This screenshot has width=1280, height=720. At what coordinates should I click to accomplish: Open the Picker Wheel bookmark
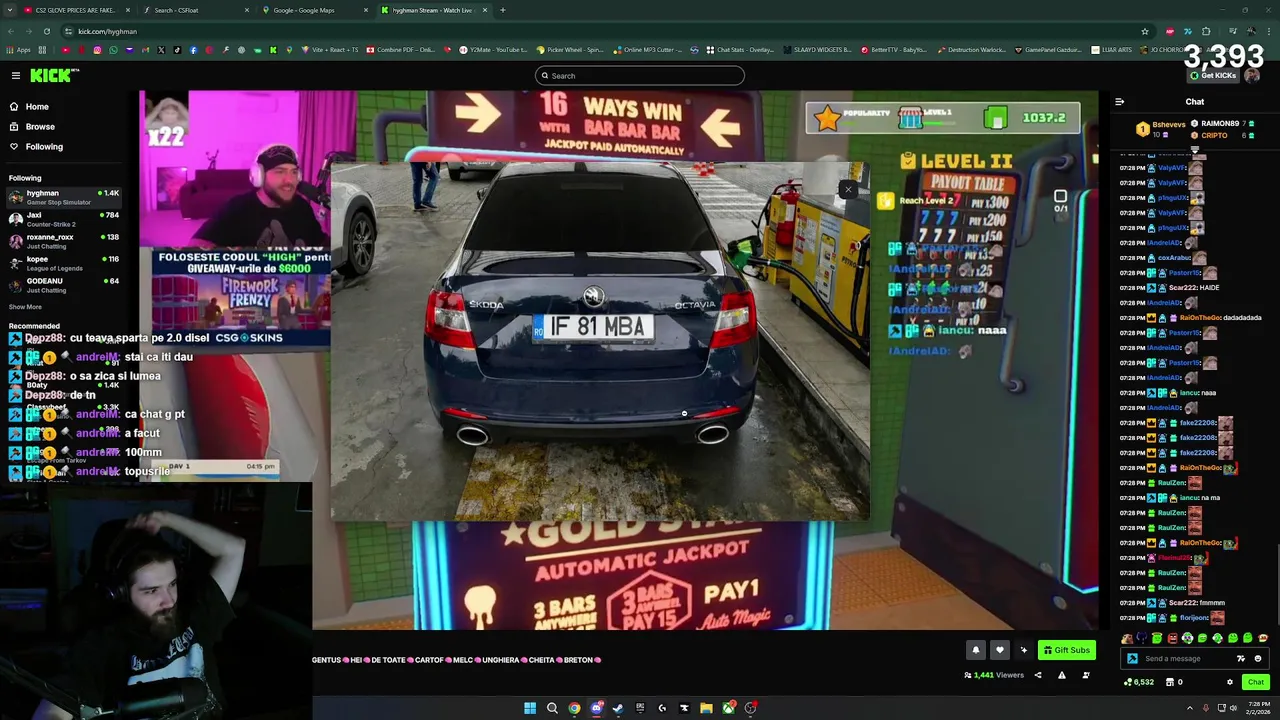570,49
